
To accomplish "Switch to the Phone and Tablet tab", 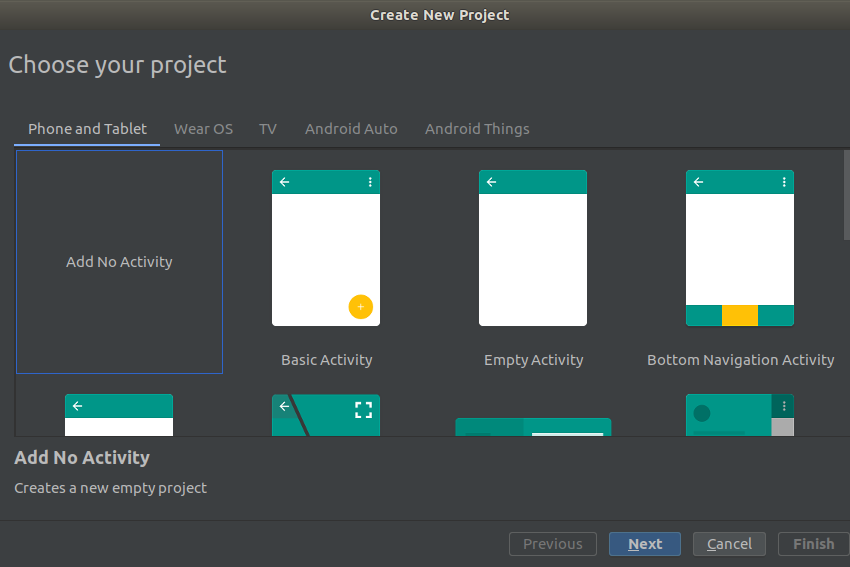I will click(87, 129).
